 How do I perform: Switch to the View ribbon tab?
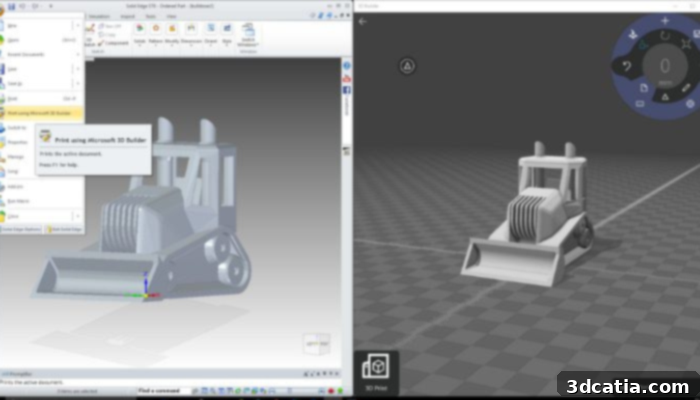[x=171, y=17]
